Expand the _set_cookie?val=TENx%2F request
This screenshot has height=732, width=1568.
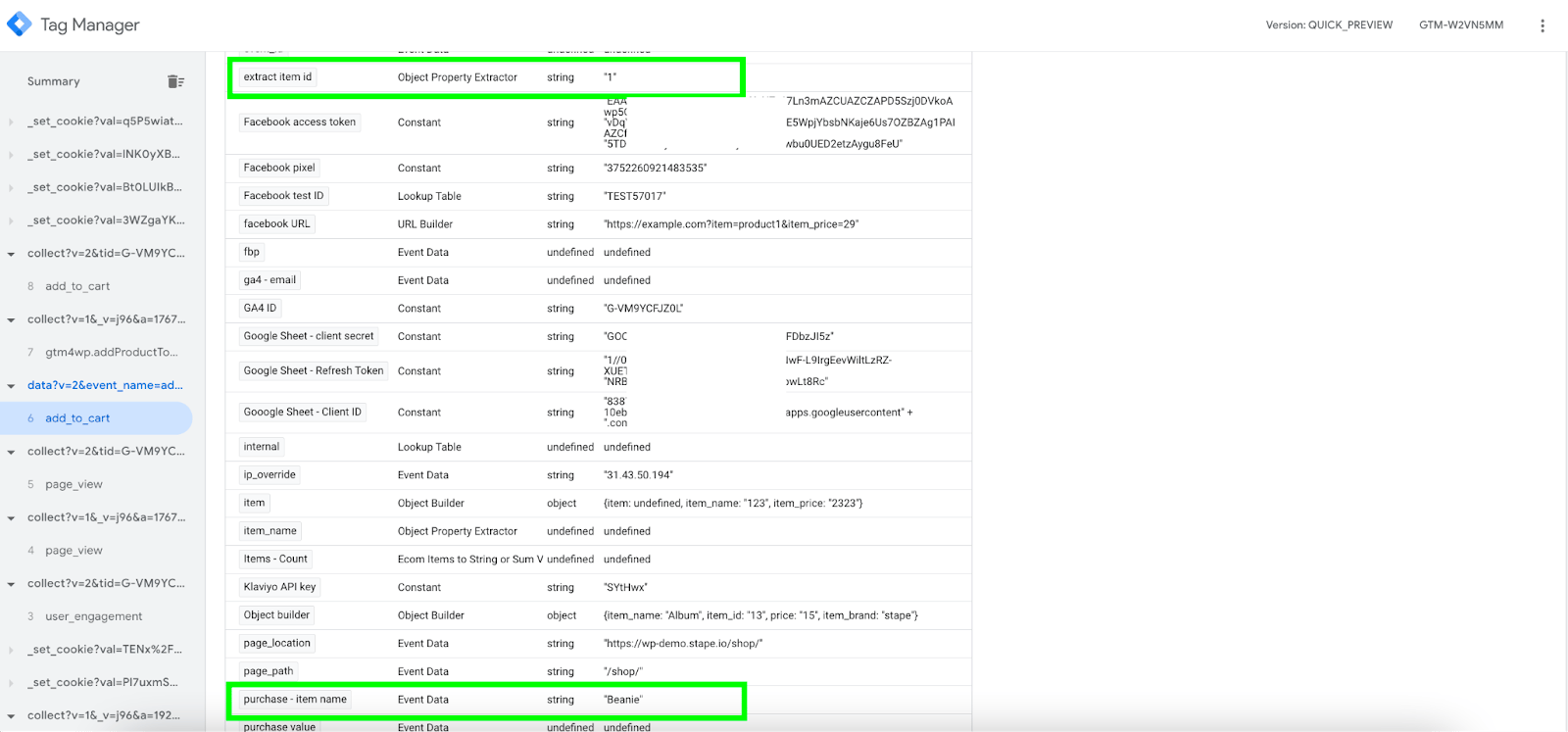[11, 650]
